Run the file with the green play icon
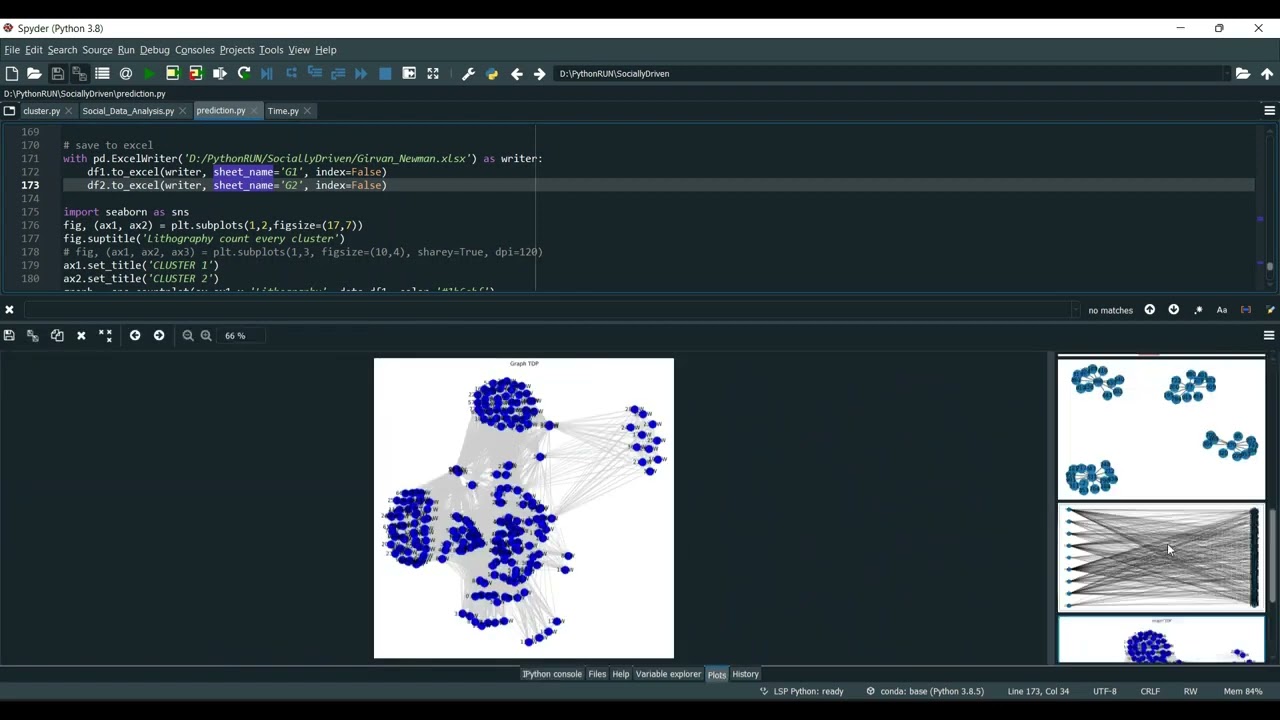 pyautogui.click(x=149, y=73)
